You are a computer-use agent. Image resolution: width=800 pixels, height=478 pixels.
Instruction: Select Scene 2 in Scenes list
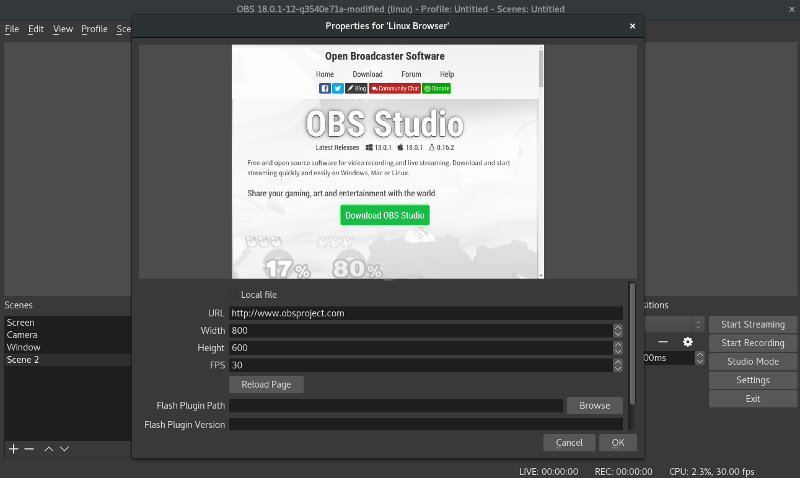(x=68, y=360)
